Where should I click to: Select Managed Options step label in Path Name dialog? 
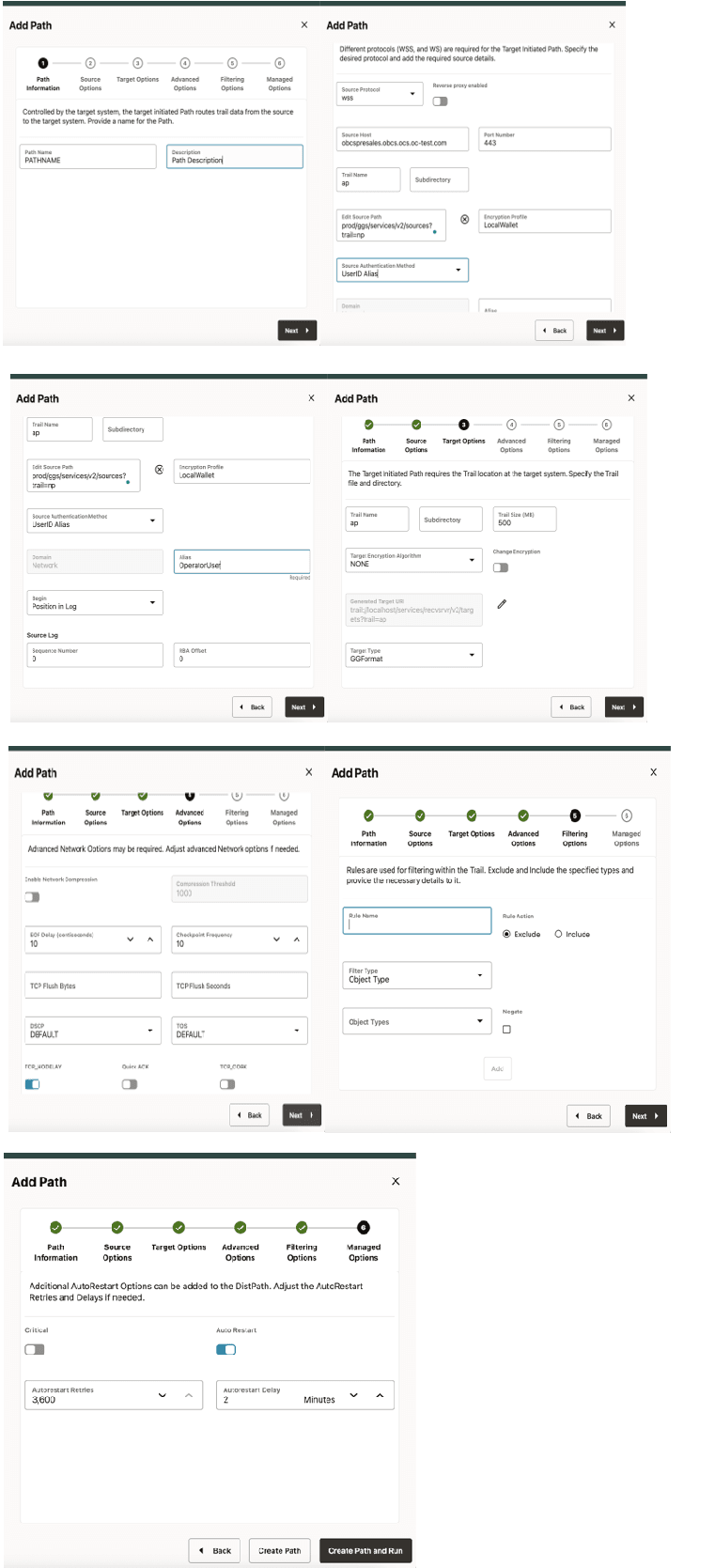pos(279,84)
